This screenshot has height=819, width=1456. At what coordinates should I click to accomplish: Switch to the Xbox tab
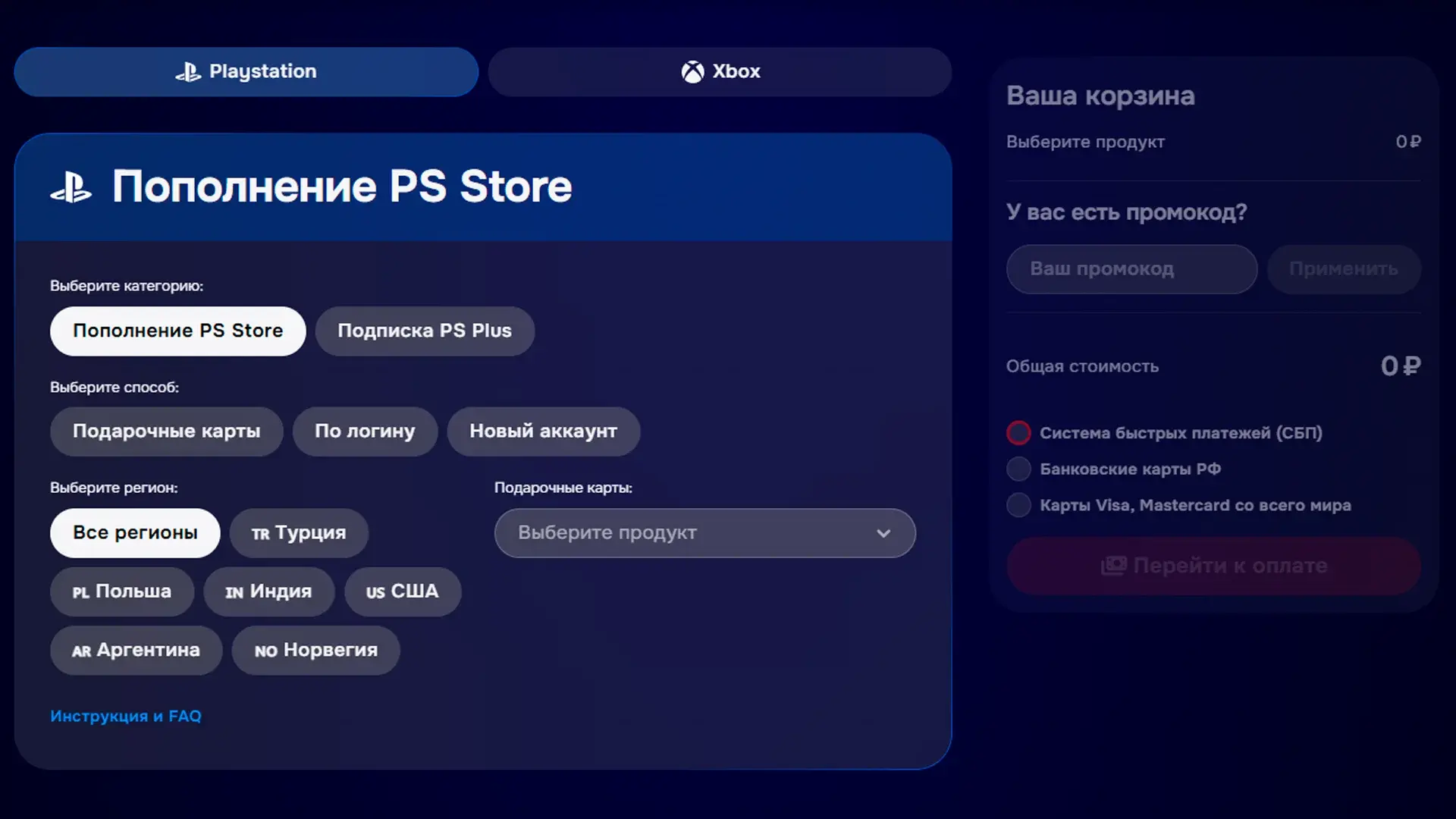pyautogui.click(x=720, y=72)
